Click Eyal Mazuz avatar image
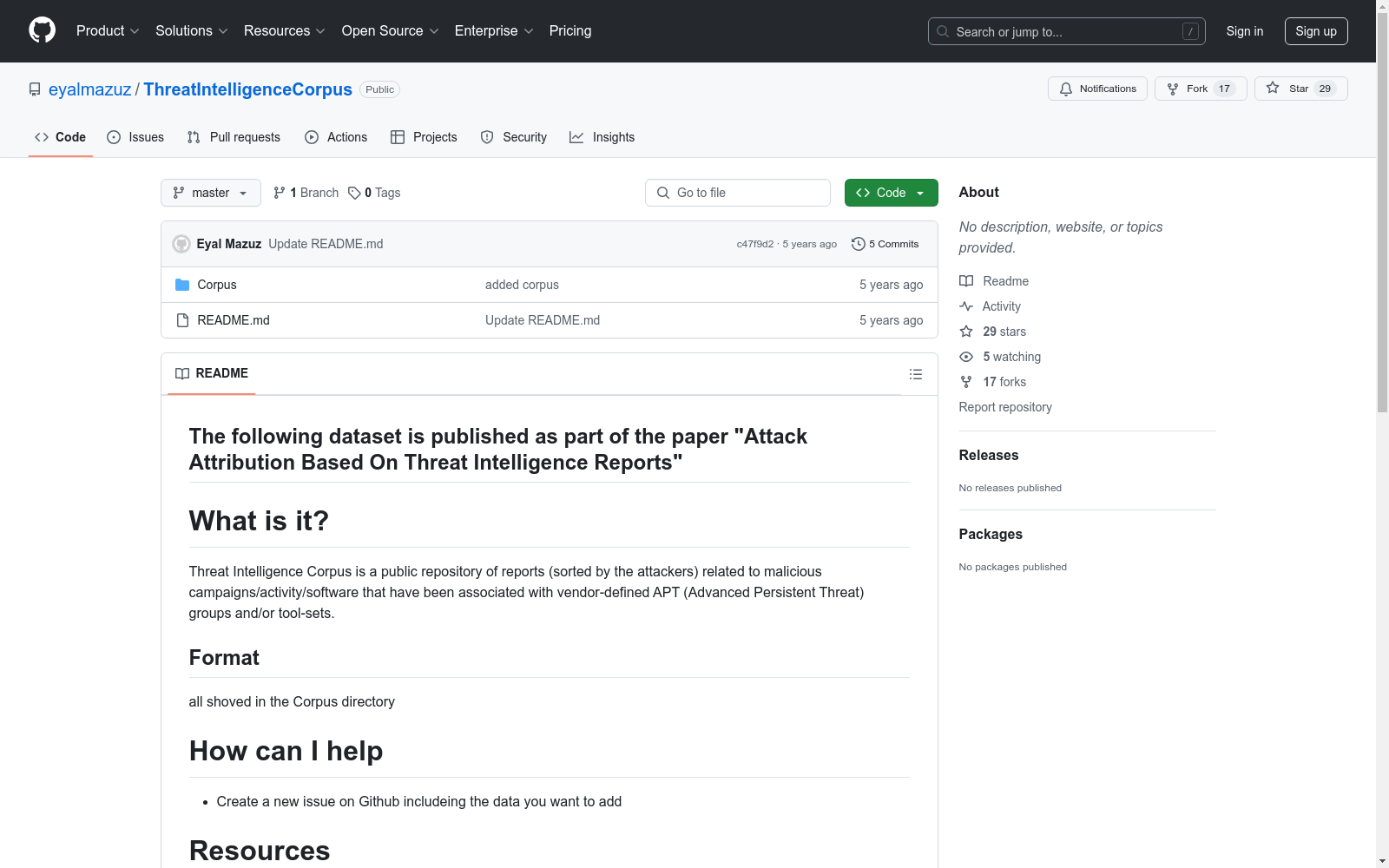Screen dimensions: 1389x868 [181, 244]
